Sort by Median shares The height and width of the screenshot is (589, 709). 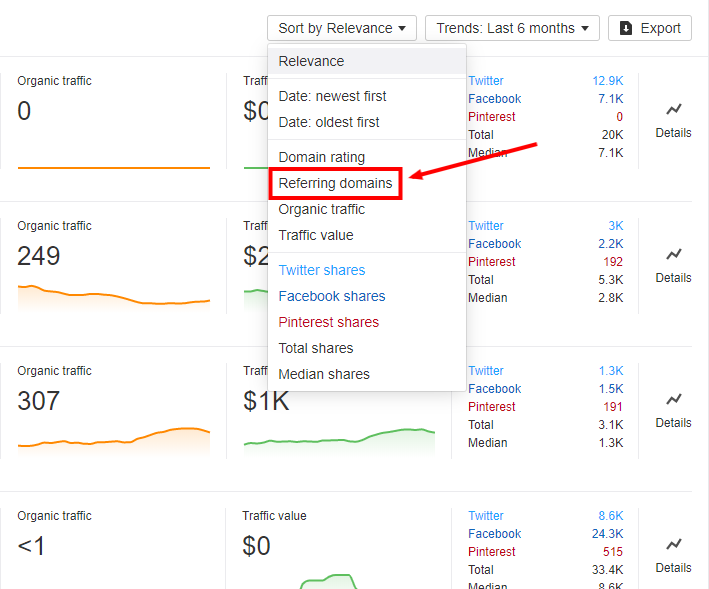click(x=324, y=374)
